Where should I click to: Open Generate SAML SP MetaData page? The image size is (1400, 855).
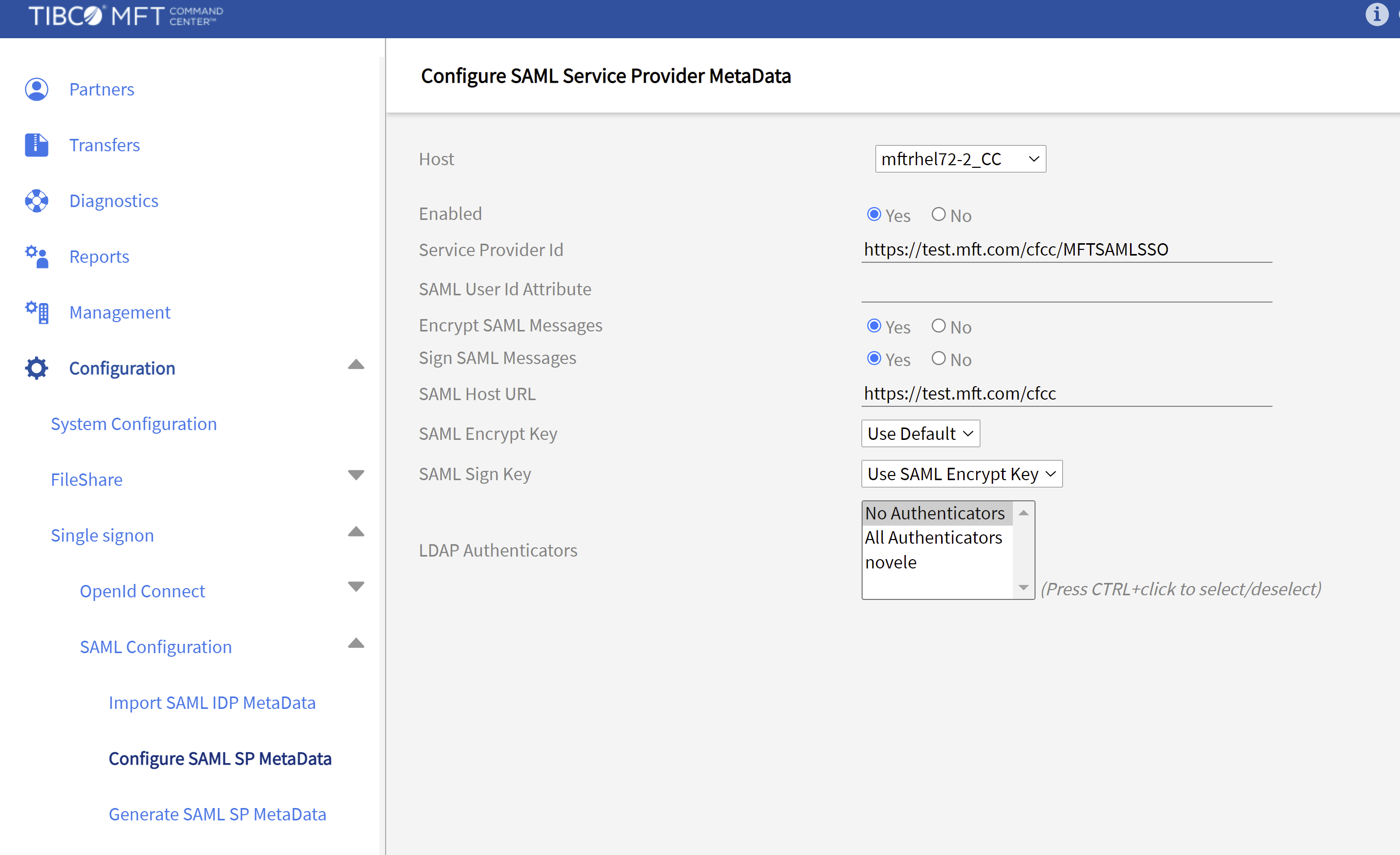tap(217, 814)
